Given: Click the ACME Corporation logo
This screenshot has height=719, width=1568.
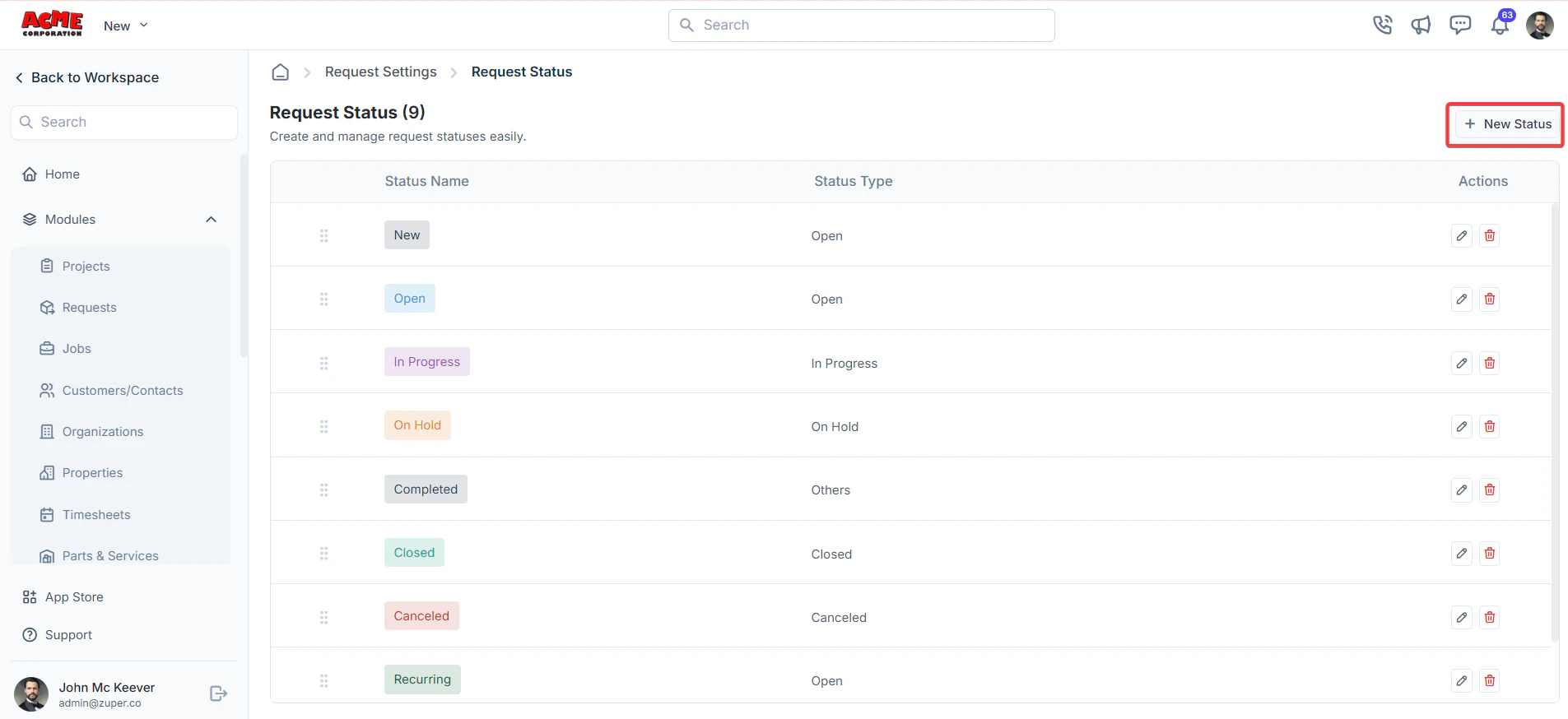Looking at the screenshot, I should [52, 24].
